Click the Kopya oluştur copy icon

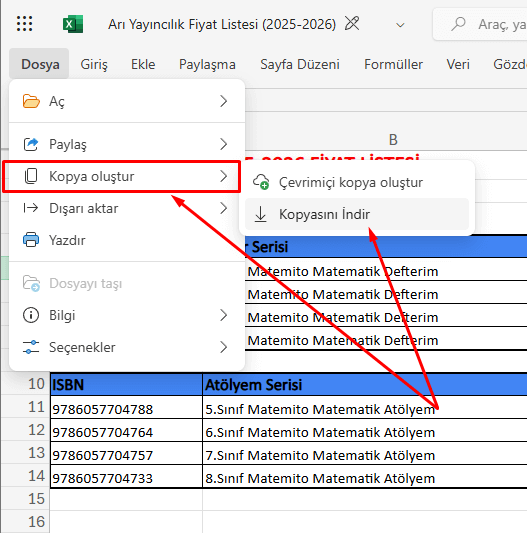point(31,176)
